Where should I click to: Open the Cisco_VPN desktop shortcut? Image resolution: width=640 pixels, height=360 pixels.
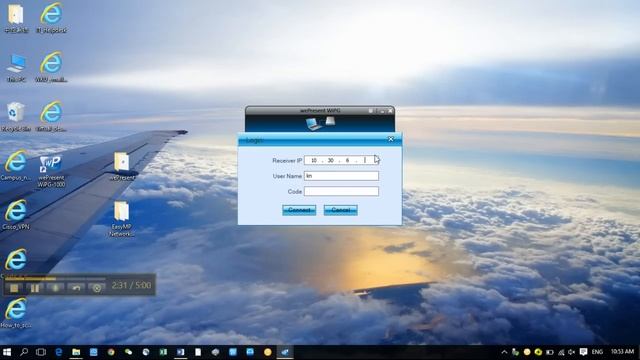click(x=16, y=215)
